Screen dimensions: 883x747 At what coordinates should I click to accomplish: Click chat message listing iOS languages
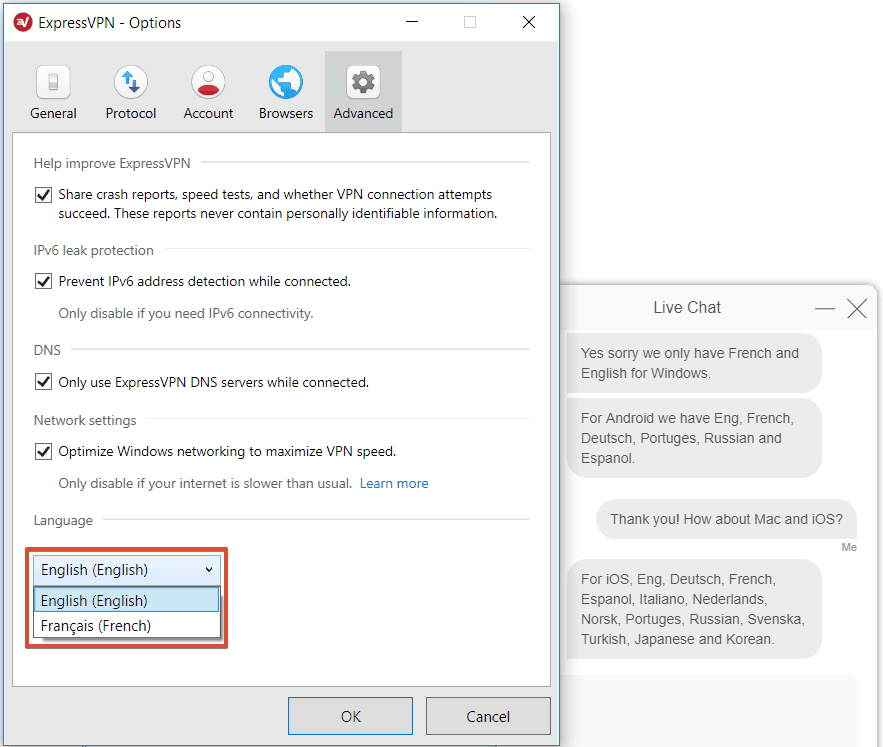point(694,609)
